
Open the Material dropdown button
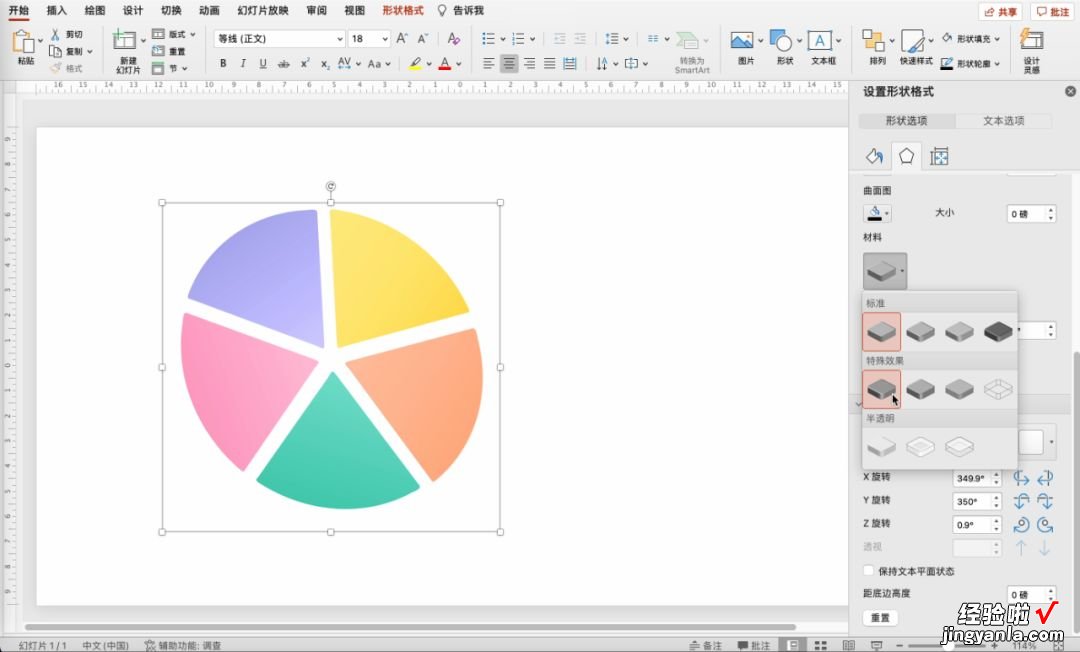[884, 271]
